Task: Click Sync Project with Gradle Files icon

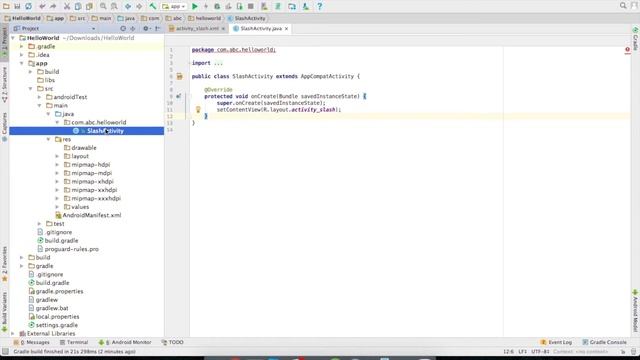Action: click(278, 6)
